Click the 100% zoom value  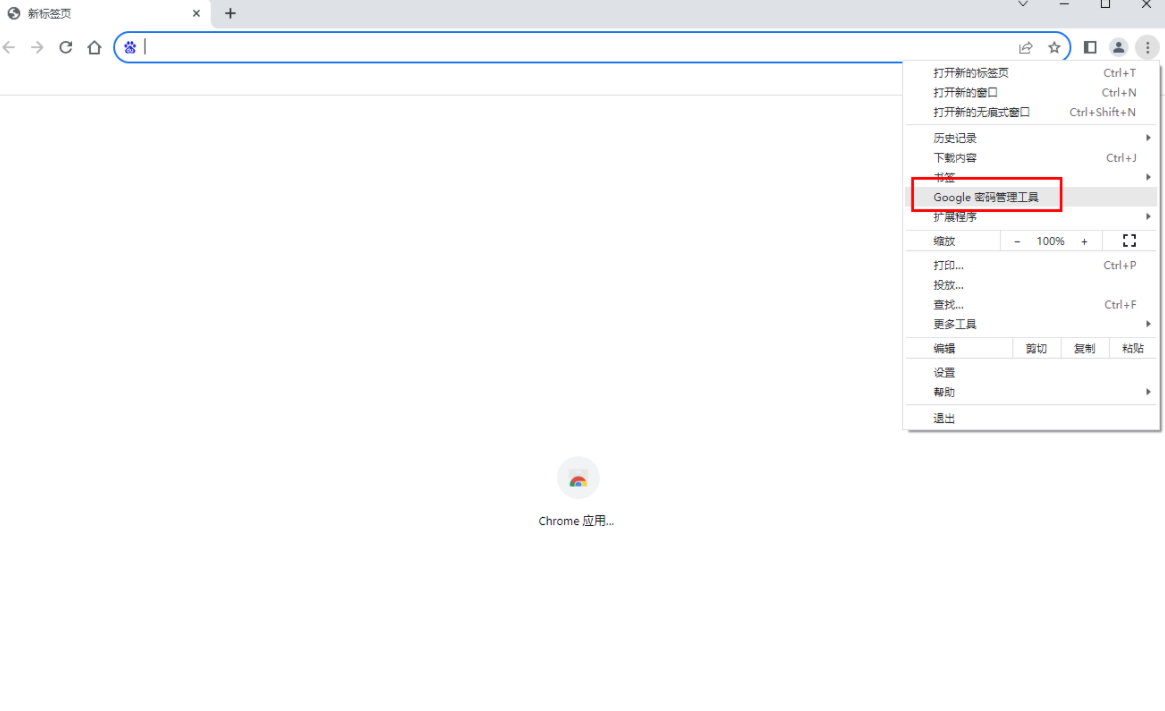(x=1051, y=241)
